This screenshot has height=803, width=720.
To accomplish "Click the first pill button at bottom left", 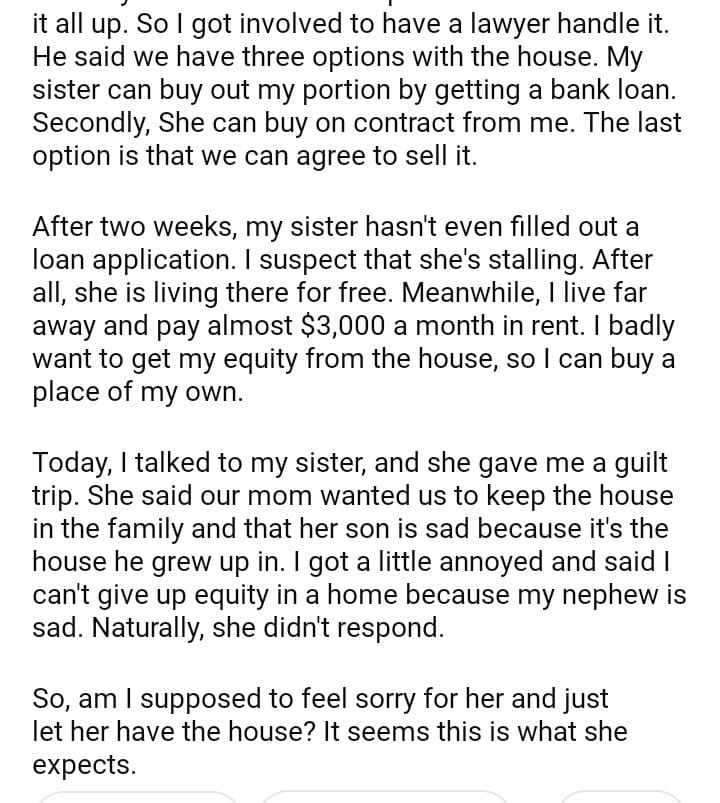I will (138, 797).
